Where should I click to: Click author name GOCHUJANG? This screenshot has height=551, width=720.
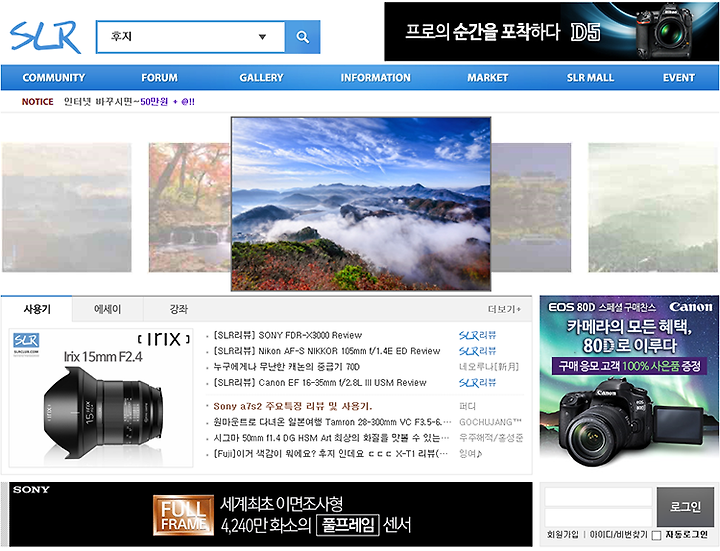click(x=490, y=422)
